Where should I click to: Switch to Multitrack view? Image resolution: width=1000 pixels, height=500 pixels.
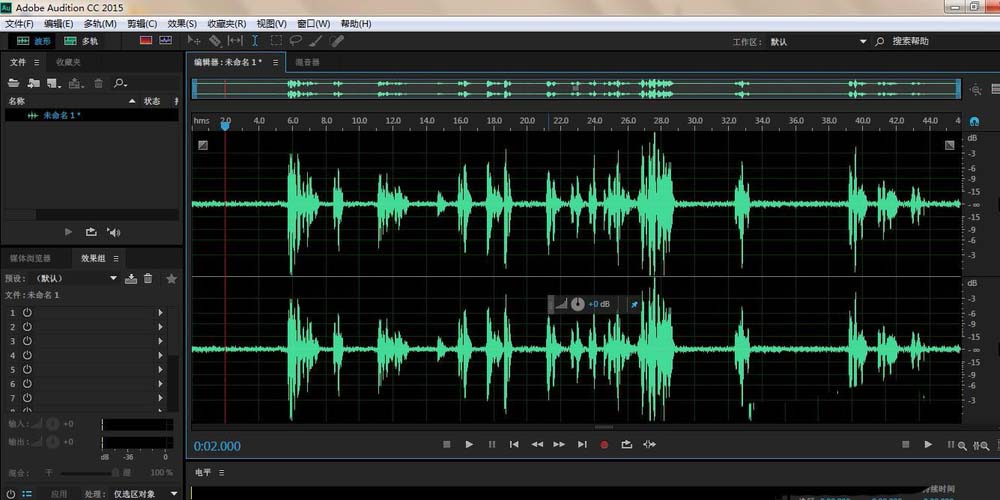[81, 41]
